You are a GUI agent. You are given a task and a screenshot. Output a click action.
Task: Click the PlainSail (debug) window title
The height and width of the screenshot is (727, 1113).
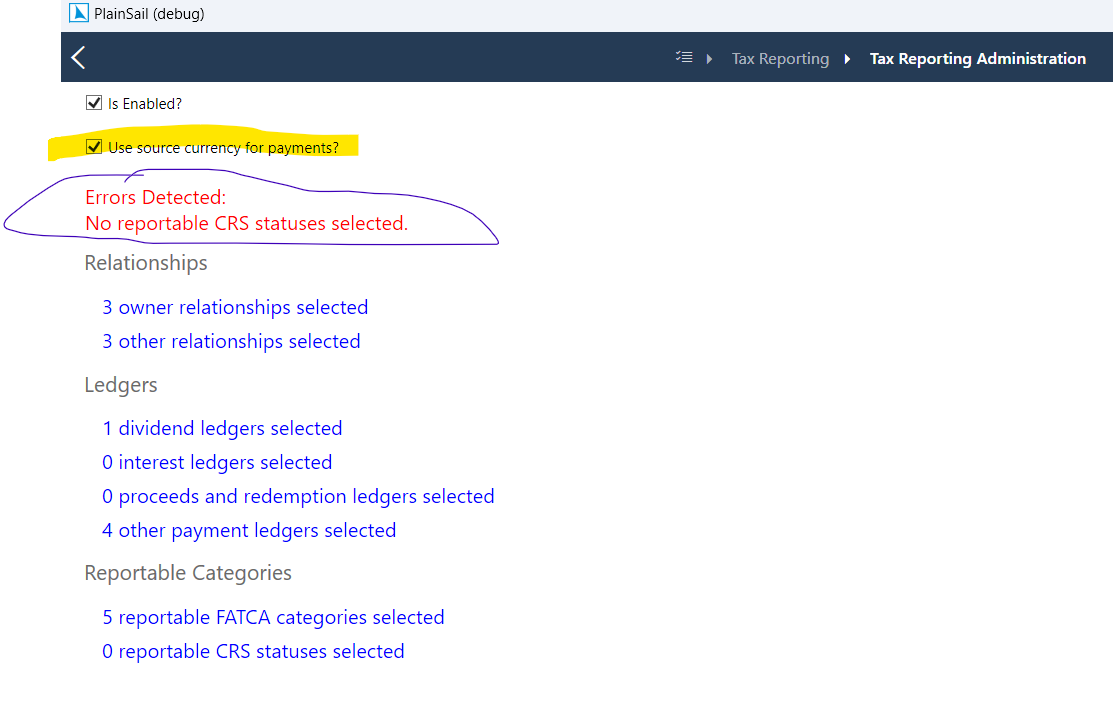[149, 13]
